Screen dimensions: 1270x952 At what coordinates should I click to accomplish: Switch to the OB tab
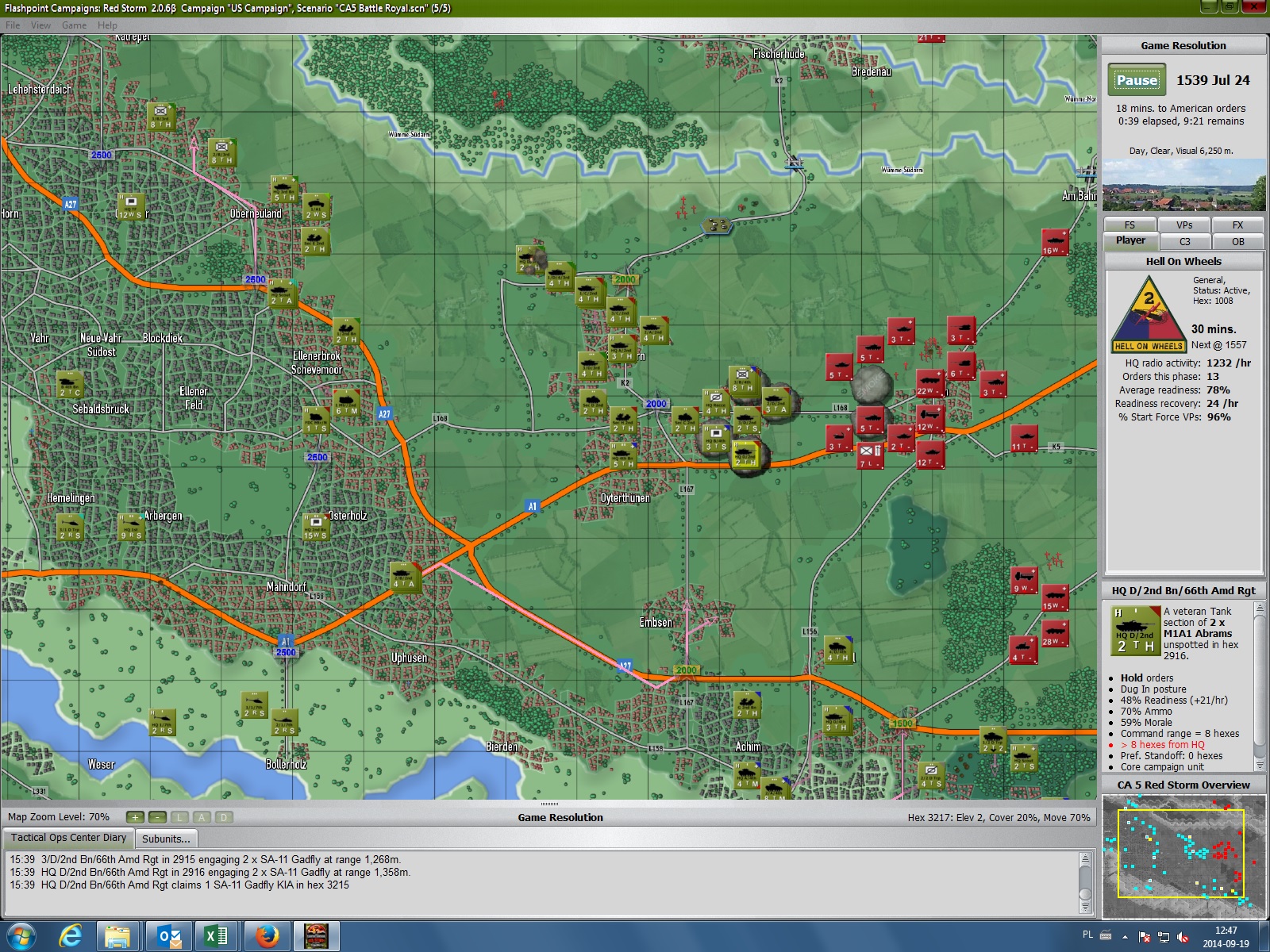click(1237, 242)
